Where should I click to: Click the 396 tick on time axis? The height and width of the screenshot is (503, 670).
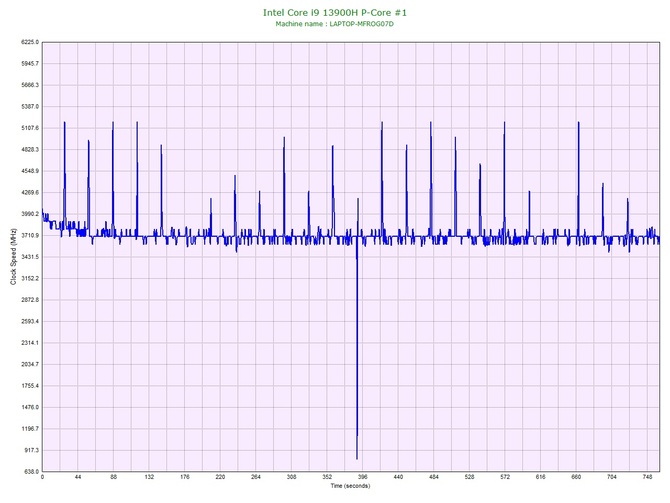click(x=363, y=477)
